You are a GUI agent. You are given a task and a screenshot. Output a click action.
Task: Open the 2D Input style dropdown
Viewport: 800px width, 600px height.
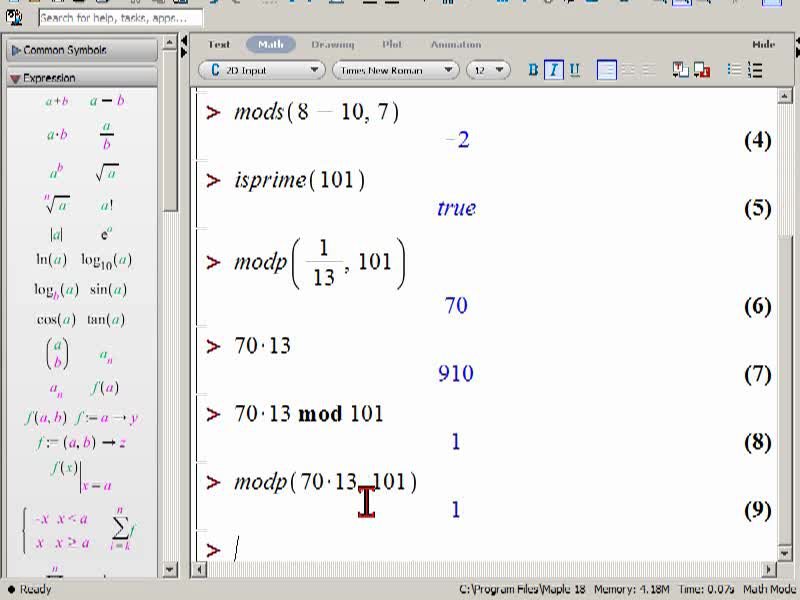click(261, 70)
